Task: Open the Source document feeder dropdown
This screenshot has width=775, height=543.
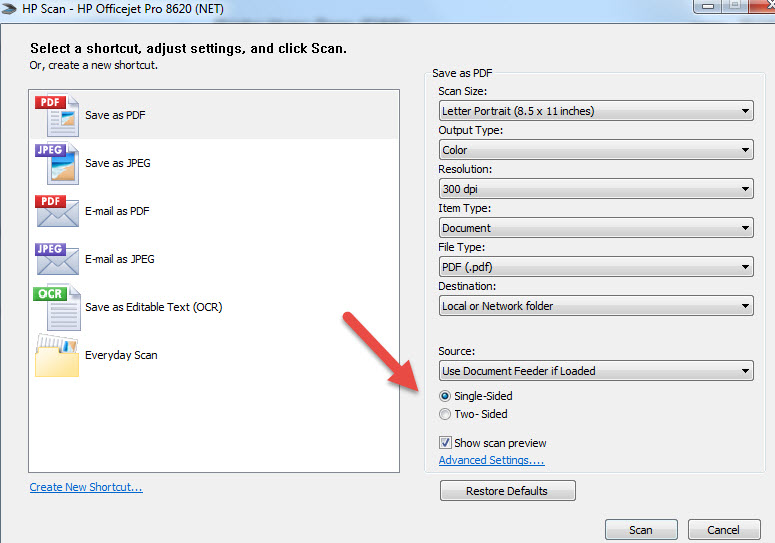Action: pos(596,371)
